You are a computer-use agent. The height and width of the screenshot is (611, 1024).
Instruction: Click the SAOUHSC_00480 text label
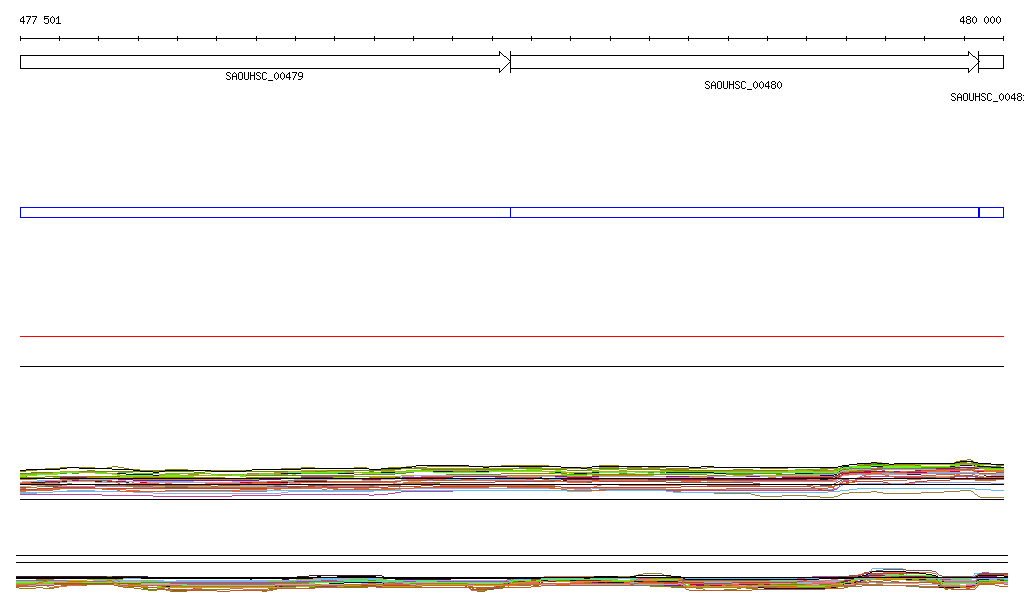[743, 86]
